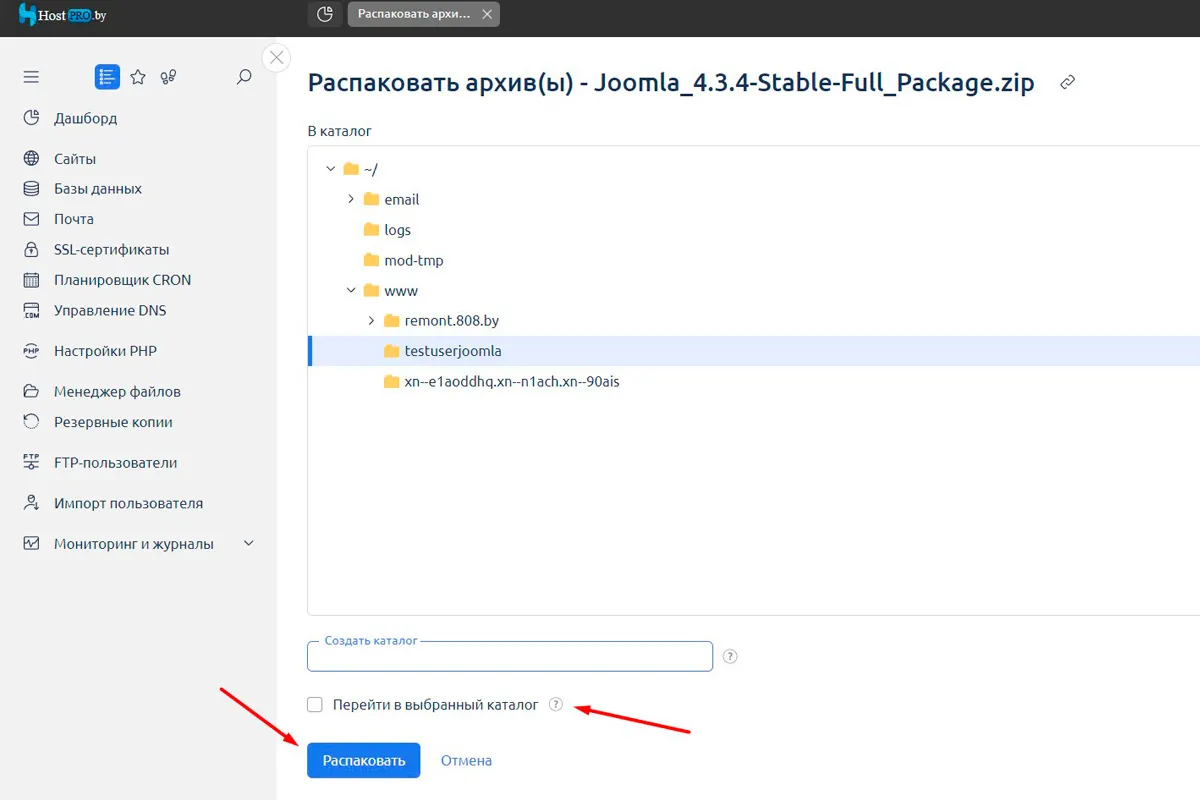The height and width of the screenshot is (800, 1200).
Task: Copy page link icon next to title
Action: [x=1067, y=82]
